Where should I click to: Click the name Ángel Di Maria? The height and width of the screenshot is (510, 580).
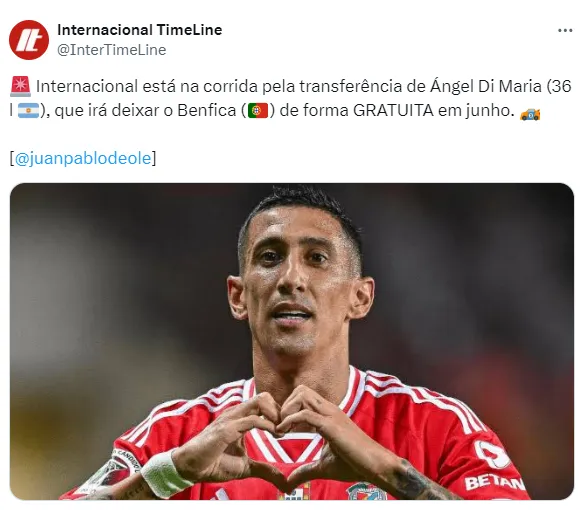click(x=486, y=87)
